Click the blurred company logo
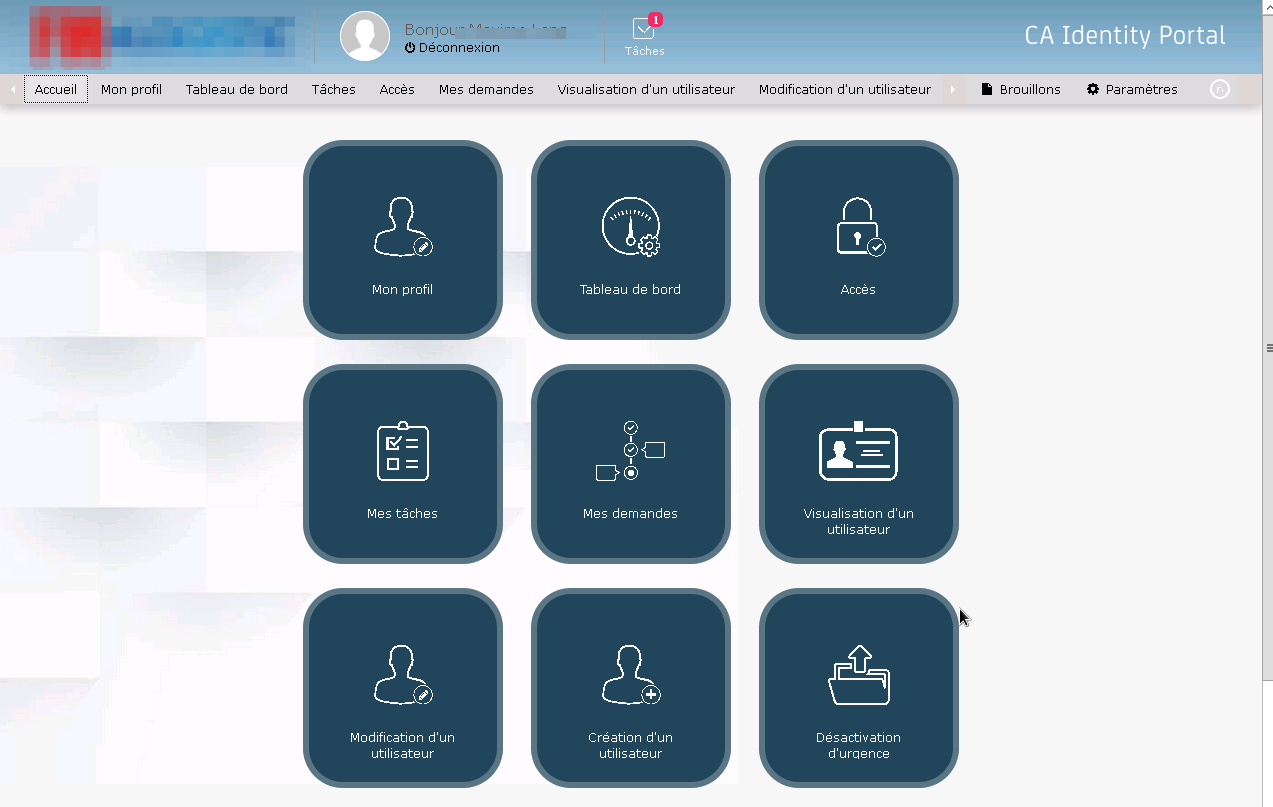Image resolution: width=1273 pixels, height=807 pixels. click(163, 36)
